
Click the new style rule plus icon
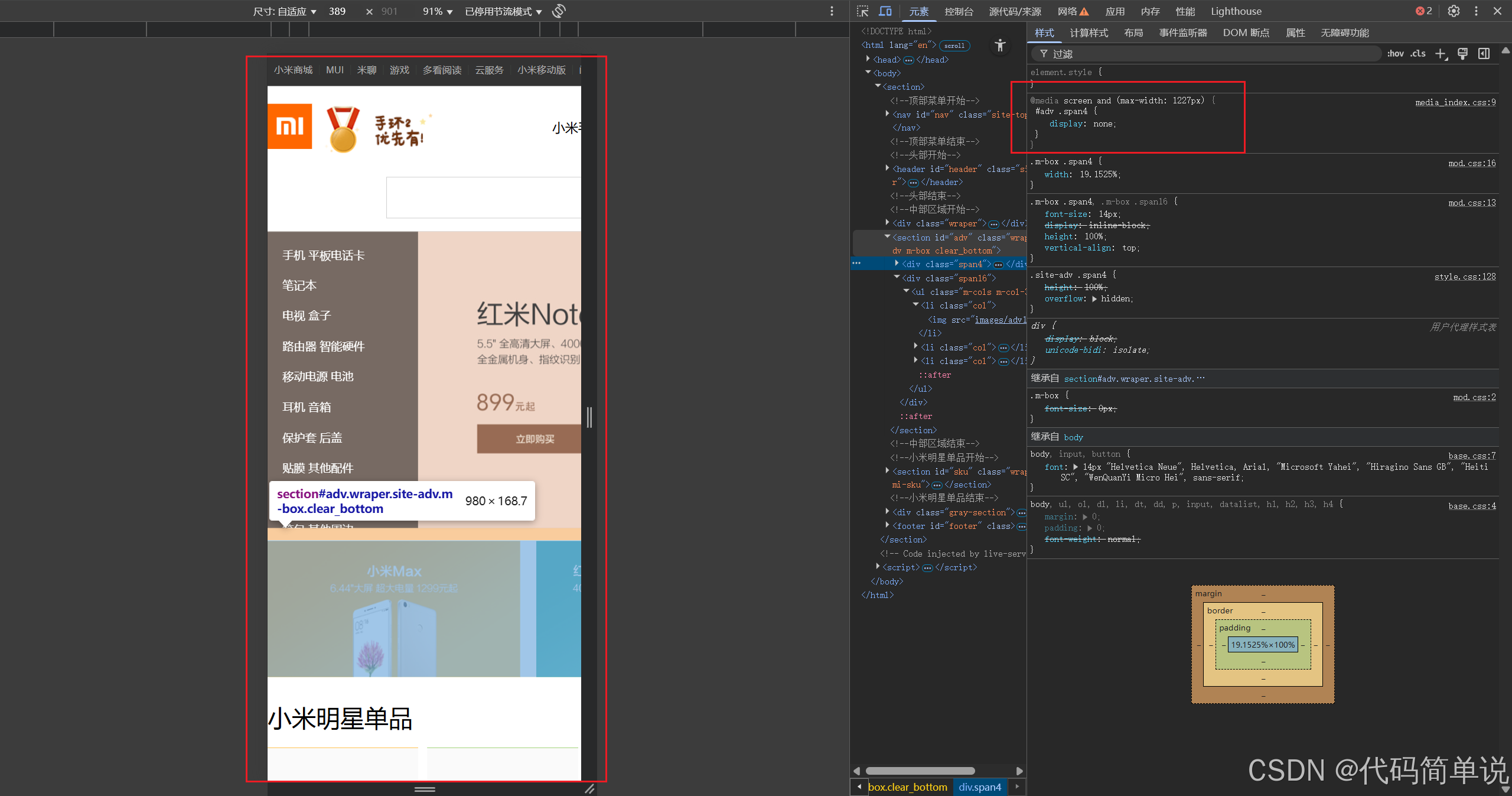click(1441, 54)
